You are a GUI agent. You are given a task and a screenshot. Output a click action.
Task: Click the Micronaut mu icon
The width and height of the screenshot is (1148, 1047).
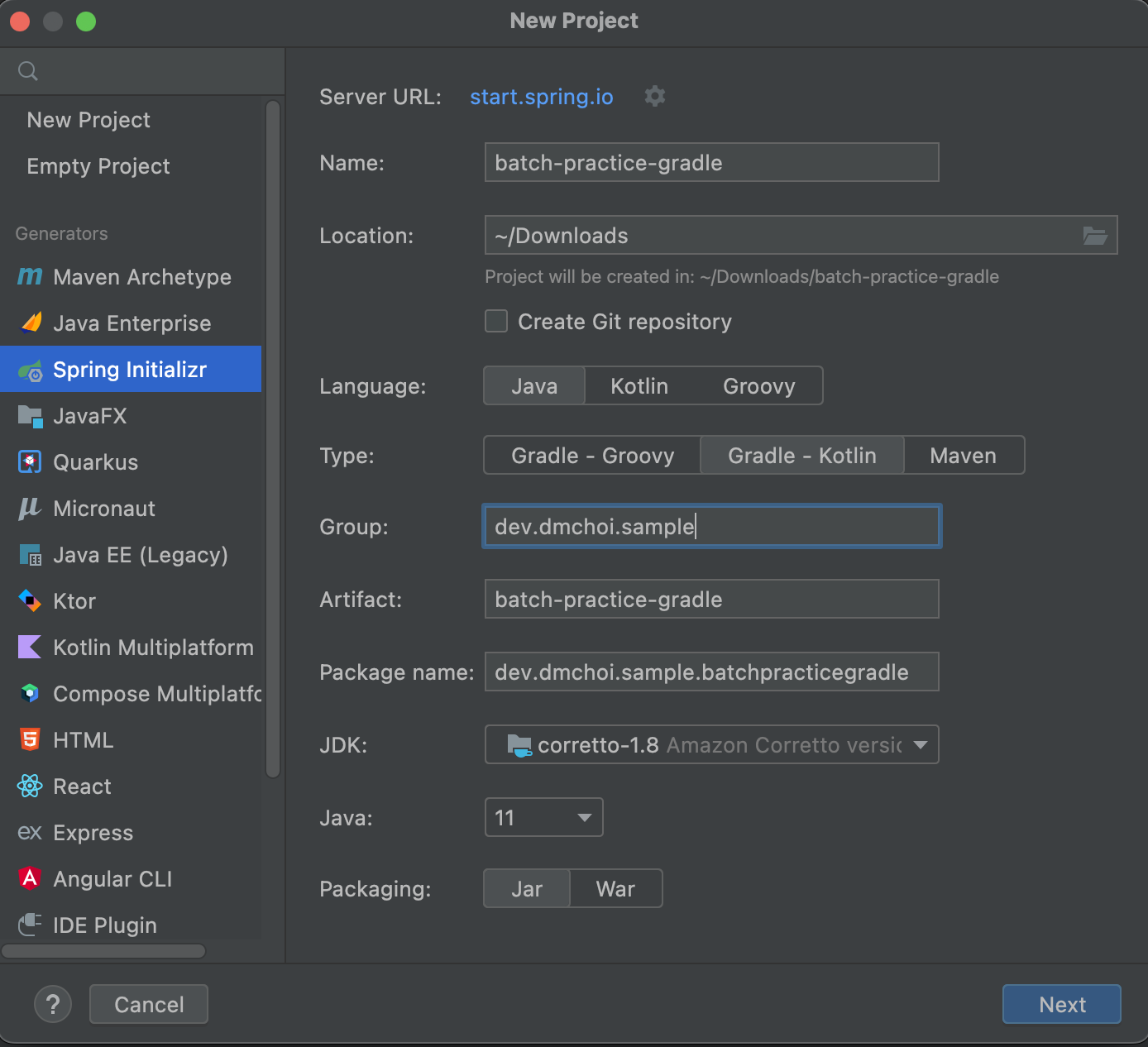point(30,509)
